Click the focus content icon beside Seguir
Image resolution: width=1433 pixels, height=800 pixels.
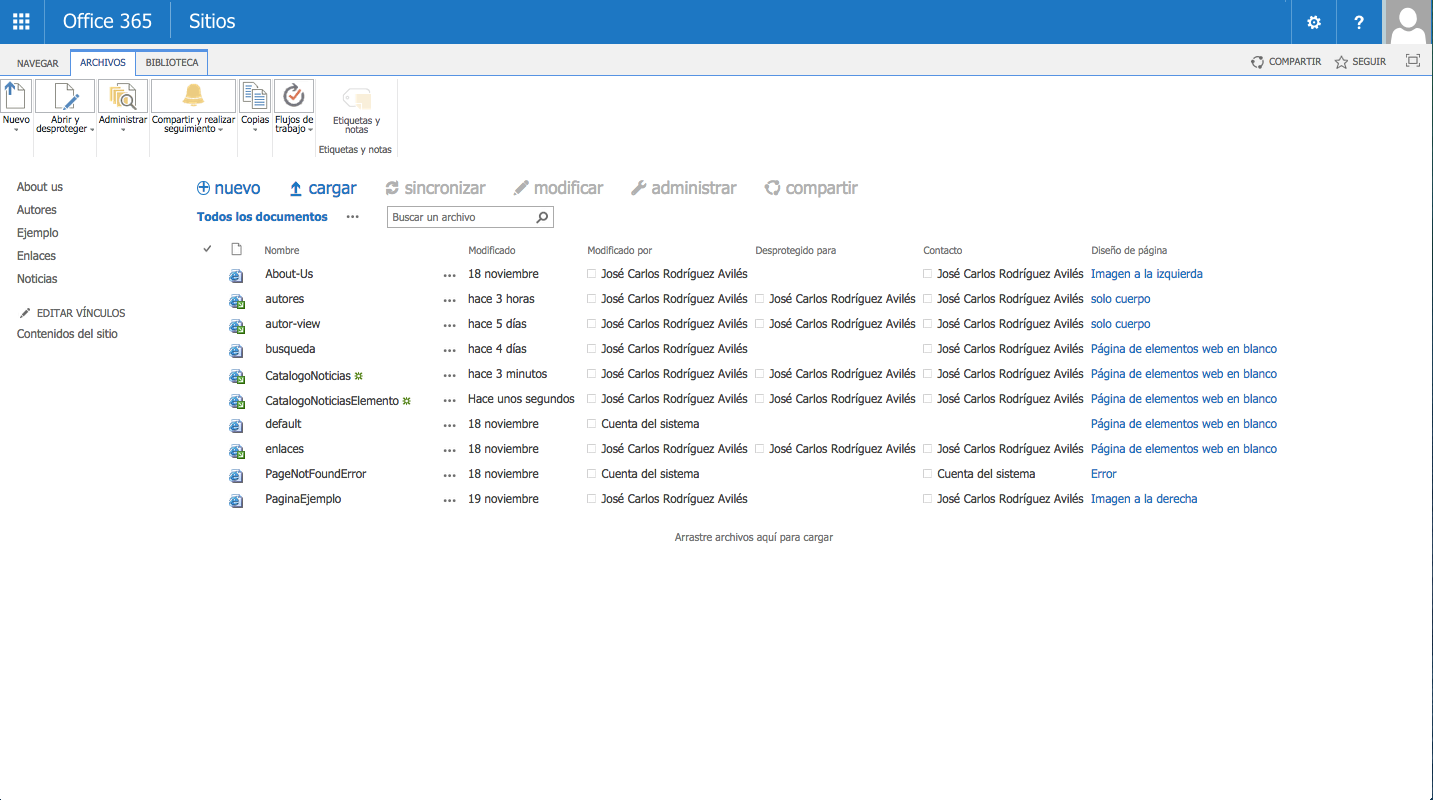[x=1412, y=61]
